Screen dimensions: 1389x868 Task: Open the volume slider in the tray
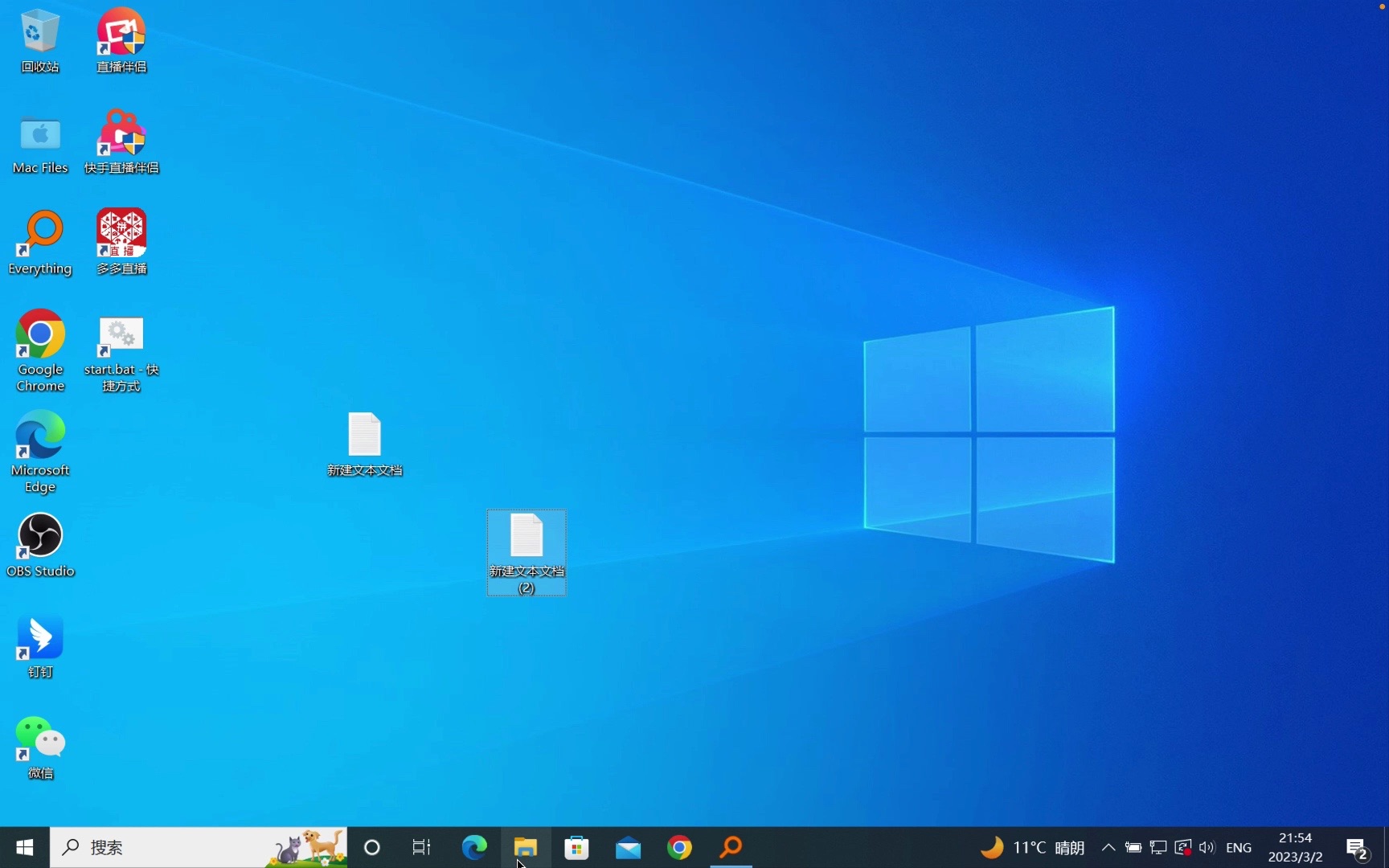[x=1207, y=848]
